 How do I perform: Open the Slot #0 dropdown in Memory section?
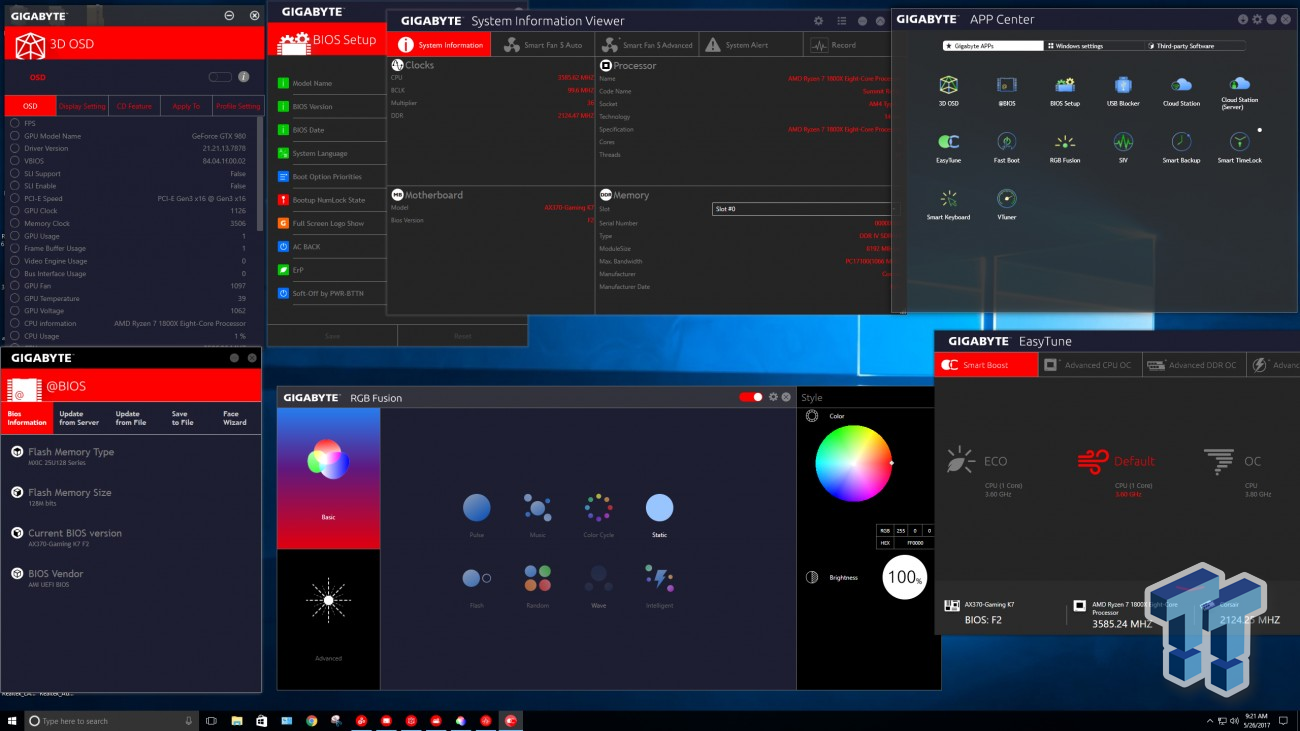coord(803,209)
